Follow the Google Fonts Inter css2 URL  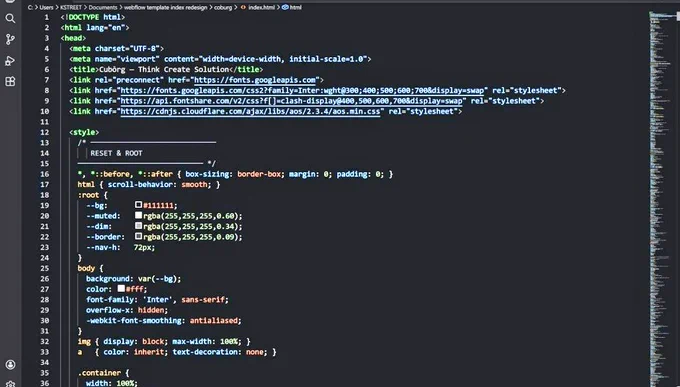[302, 90]
